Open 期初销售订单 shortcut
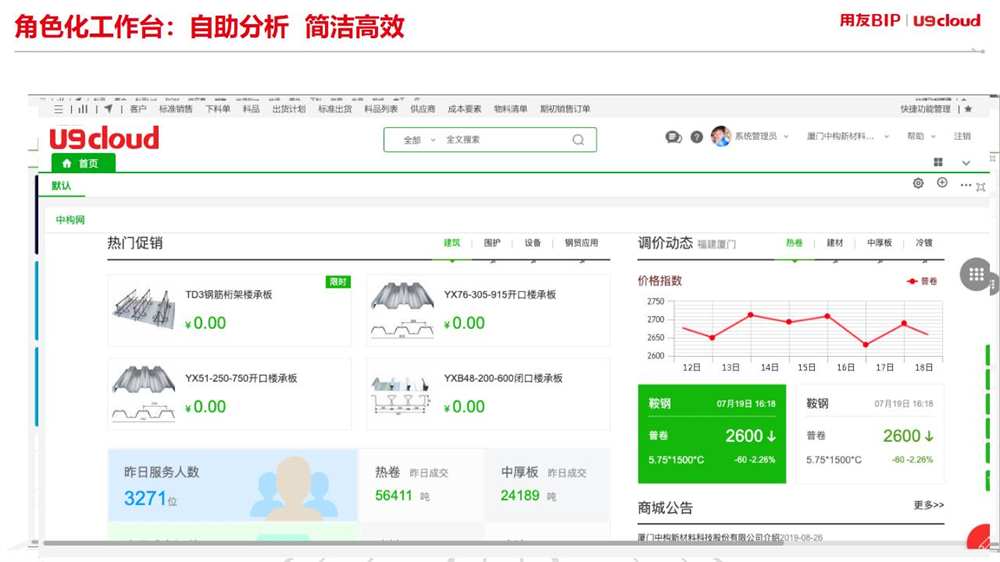This screenshot has width=1000, height=562. click(x=565, y=109)
